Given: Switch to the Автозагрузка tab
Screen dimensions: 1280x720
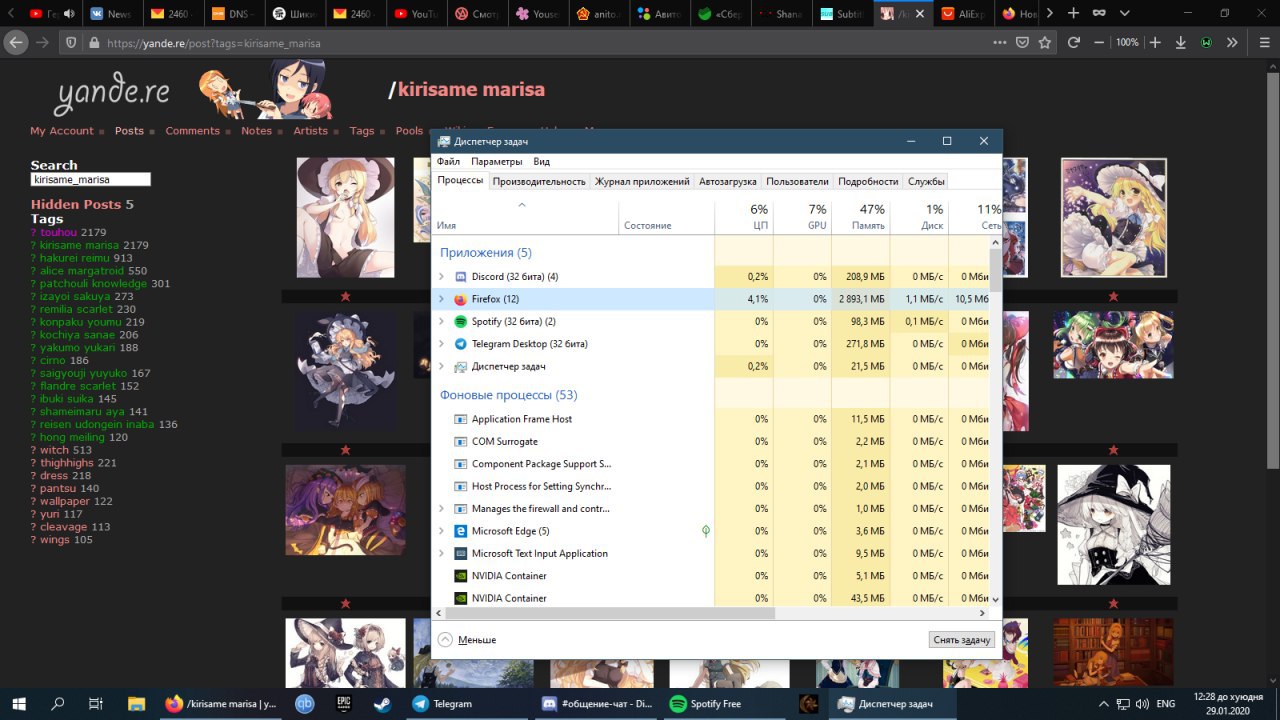Looking at the screenshot, I should [x=728, y=181].
